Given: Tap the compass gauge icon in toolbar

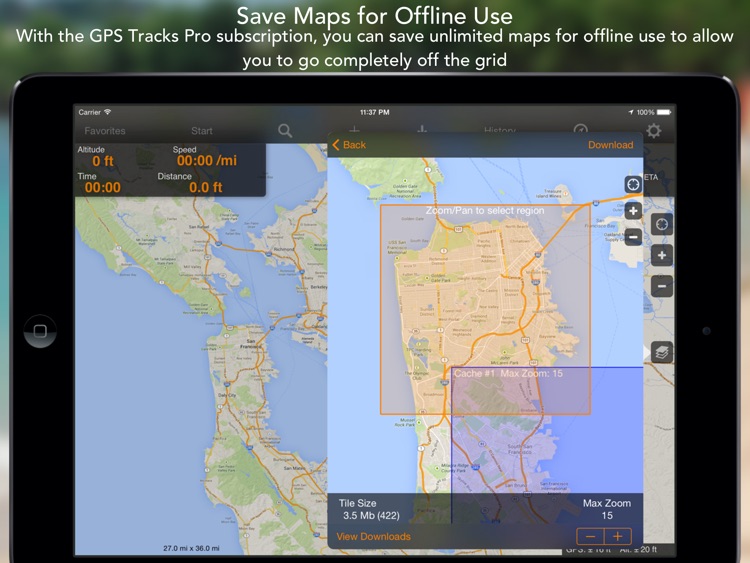Looking at the screenshot, I should [580, 129].
